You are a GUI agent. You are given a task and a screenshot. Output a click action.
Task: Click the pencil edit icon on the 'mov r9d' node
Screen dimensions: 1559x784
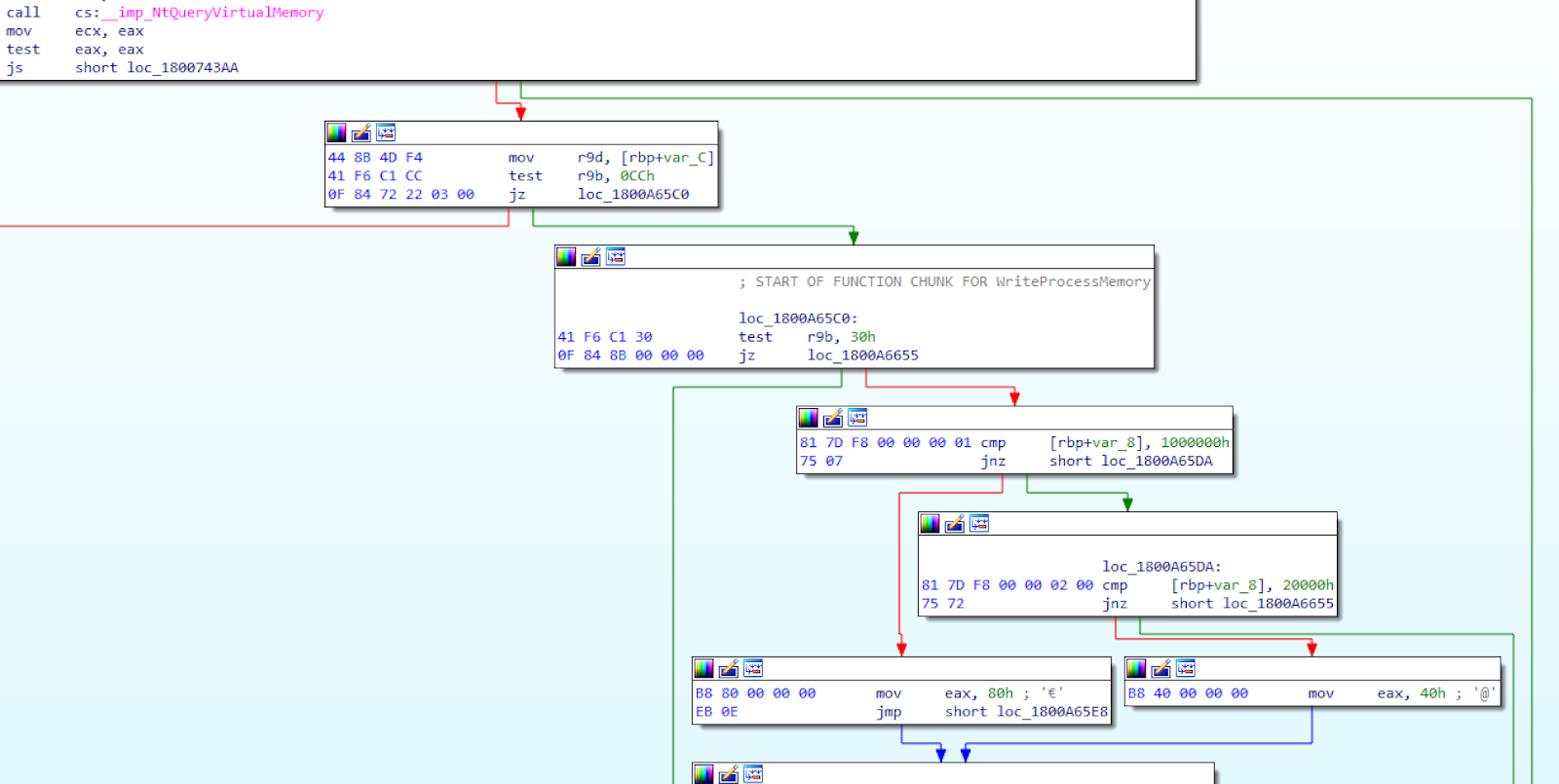tap(361, 132)
